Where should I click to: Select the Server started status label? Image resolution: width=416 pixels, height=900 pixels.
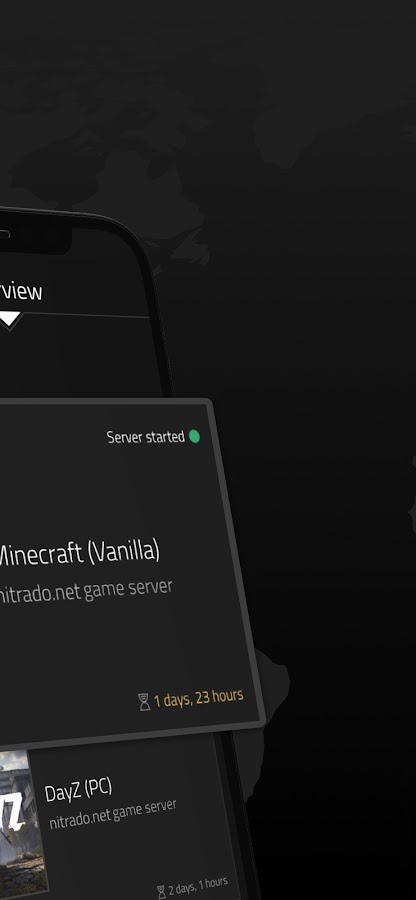click(x=146, y=437)
